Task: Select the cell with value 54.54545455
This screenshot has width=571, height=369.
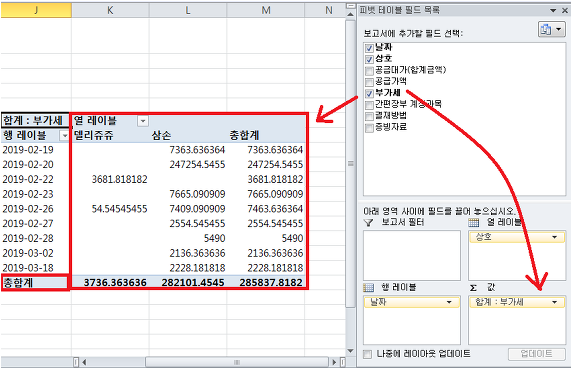Action: tap(110, 209)
